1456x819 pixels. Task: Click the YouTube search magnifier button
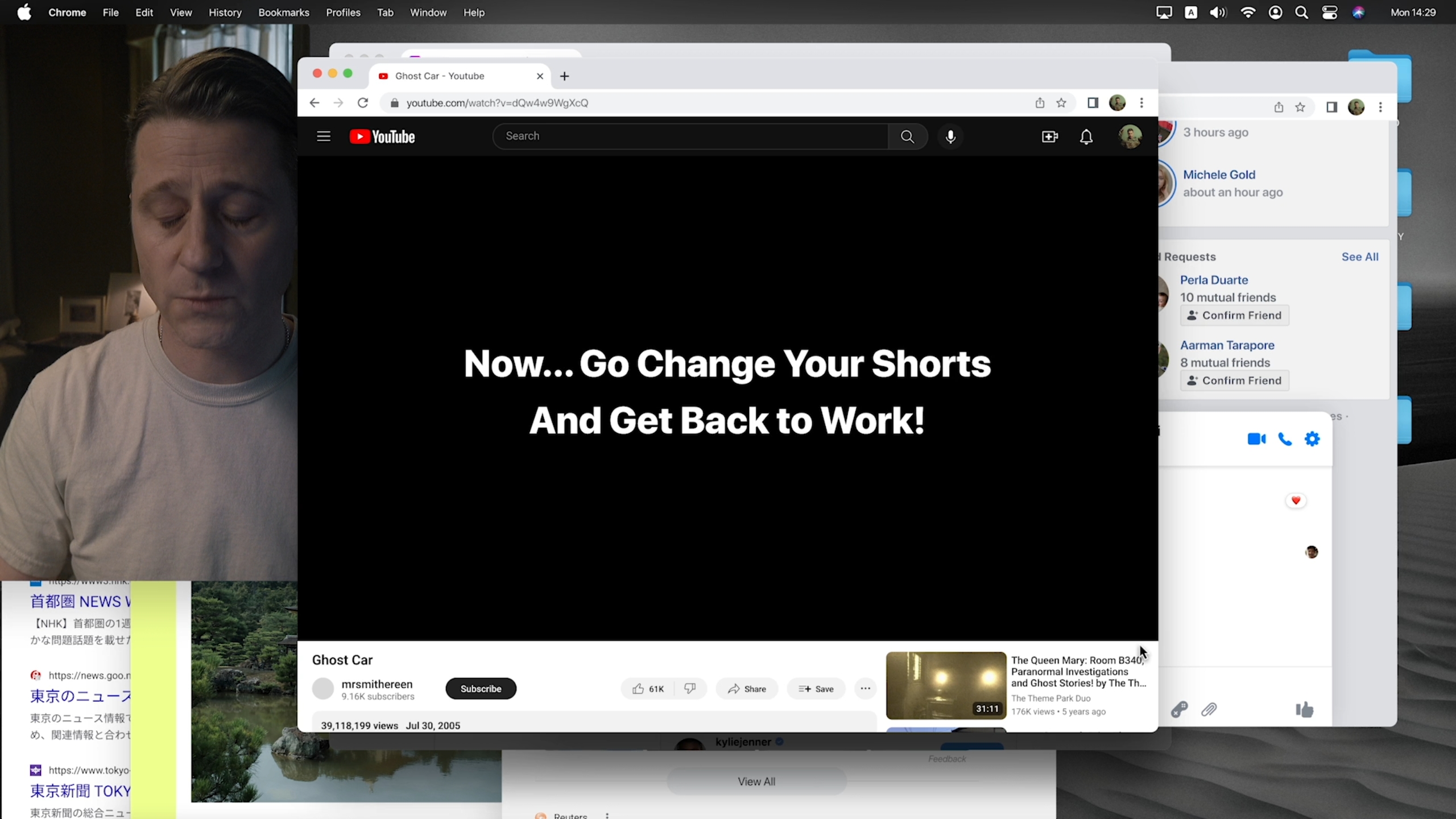tap(907, 136)
